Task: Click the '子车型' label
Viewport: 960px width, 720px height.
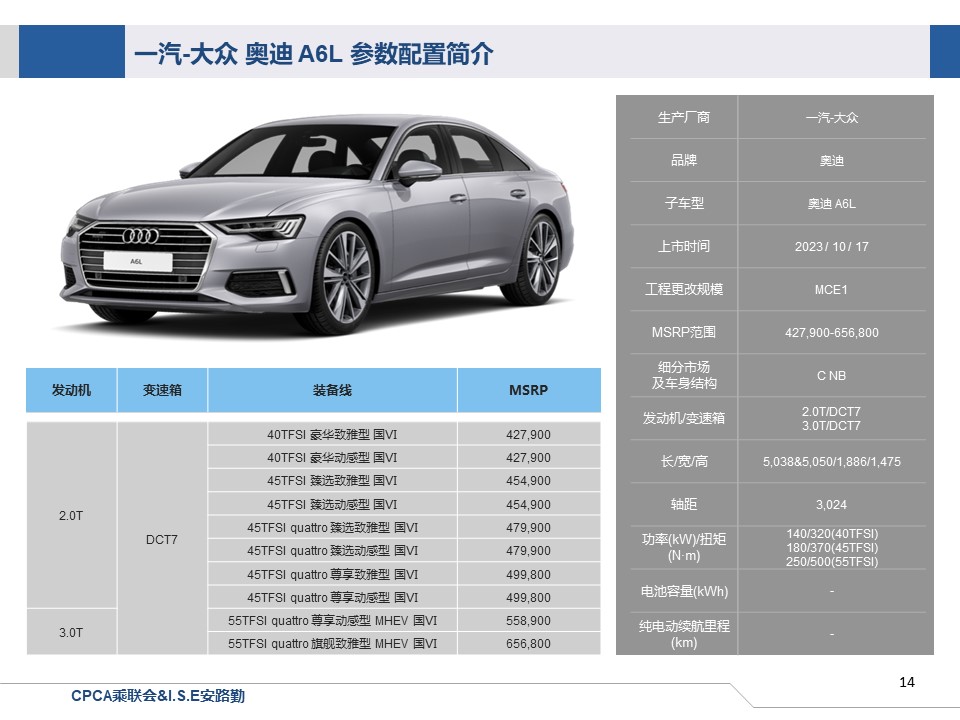Action: (684, 203)
